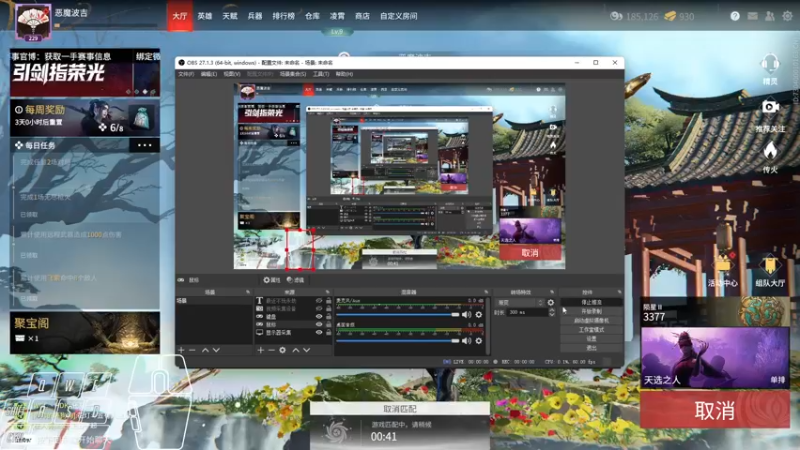Open OBS 设置 settings button
800x450 pixels.
coord(591,339)
